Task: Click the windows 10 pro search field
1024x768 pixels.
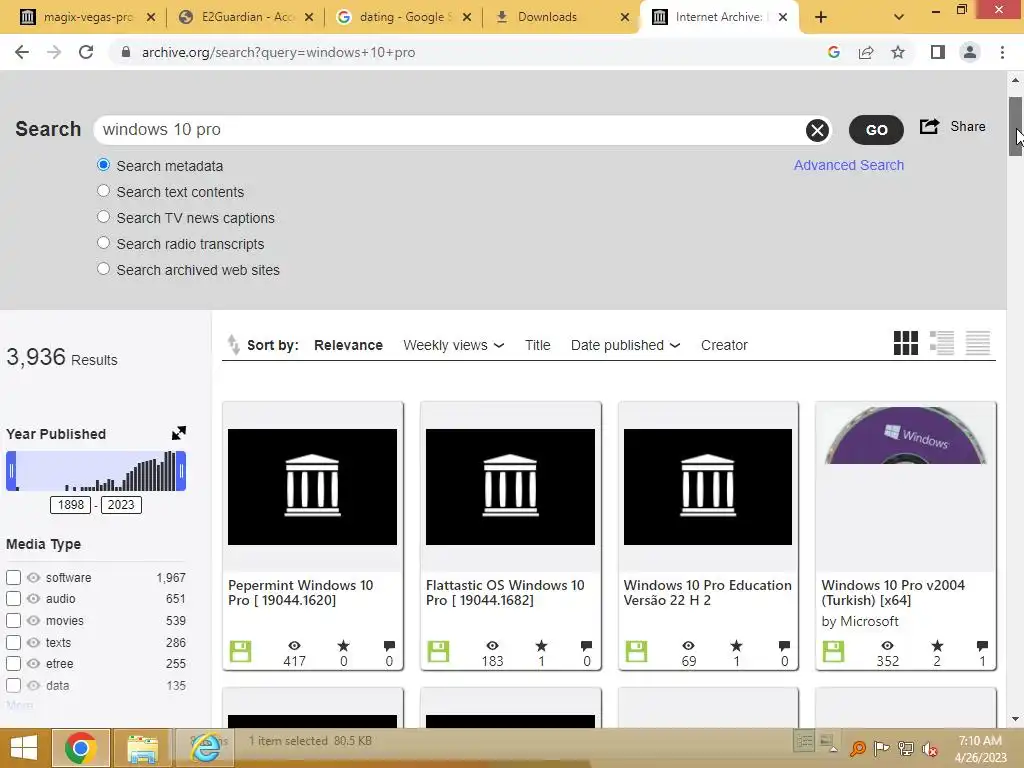Action: pos(451,130)
